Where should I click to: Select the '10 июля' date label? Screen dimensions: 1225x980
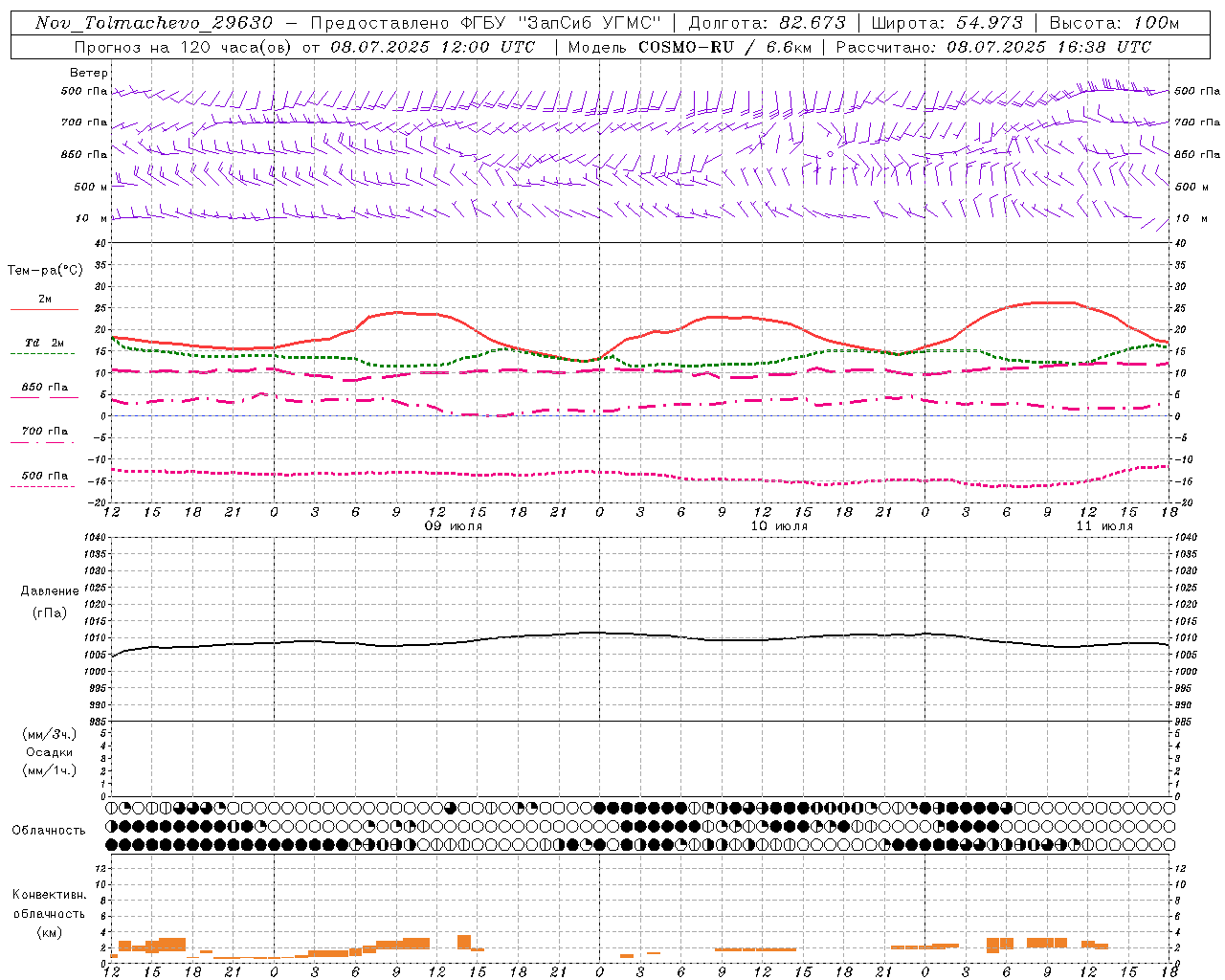point(779,526)
